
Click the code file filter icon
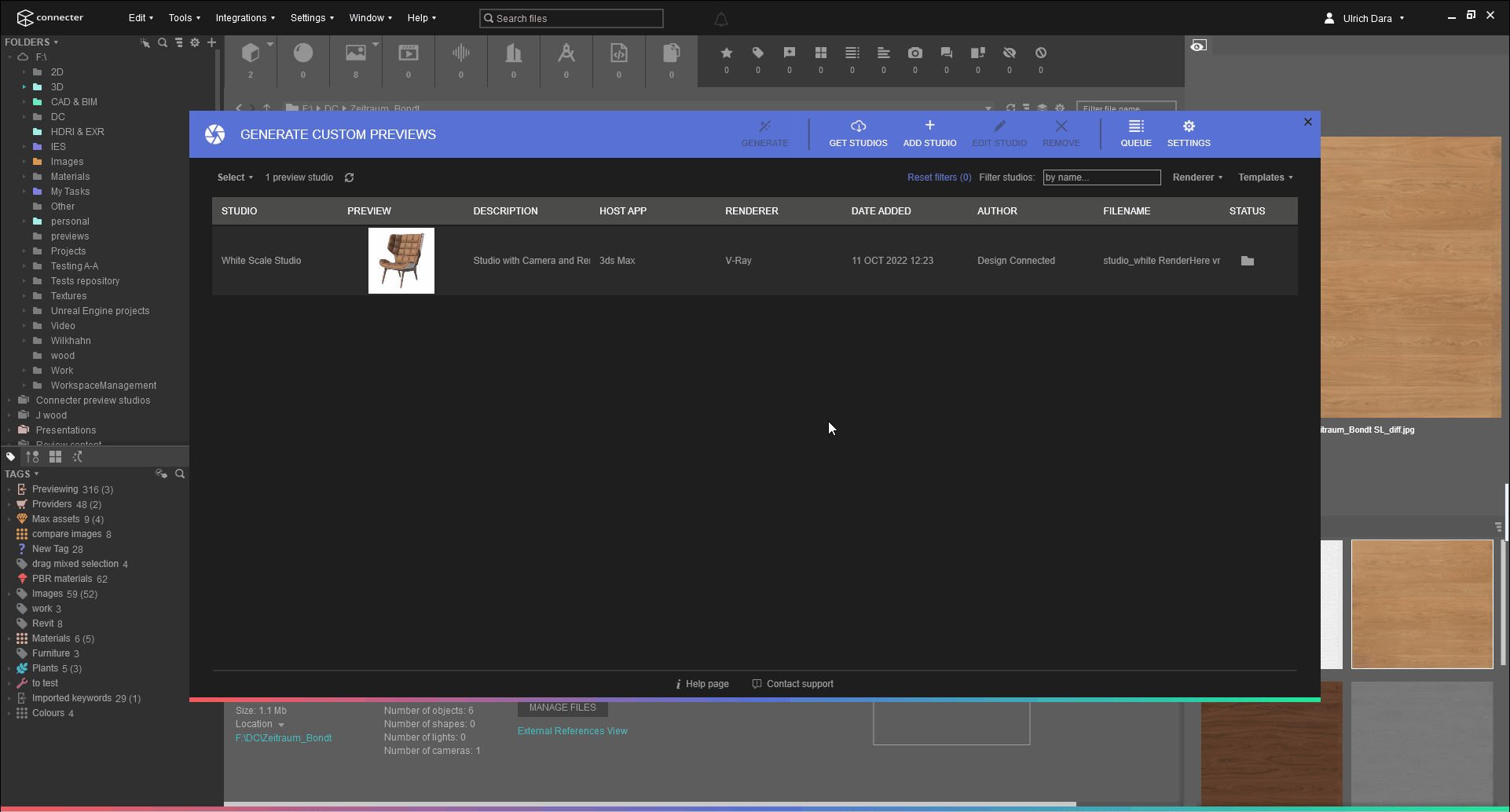tap(619, 53)
